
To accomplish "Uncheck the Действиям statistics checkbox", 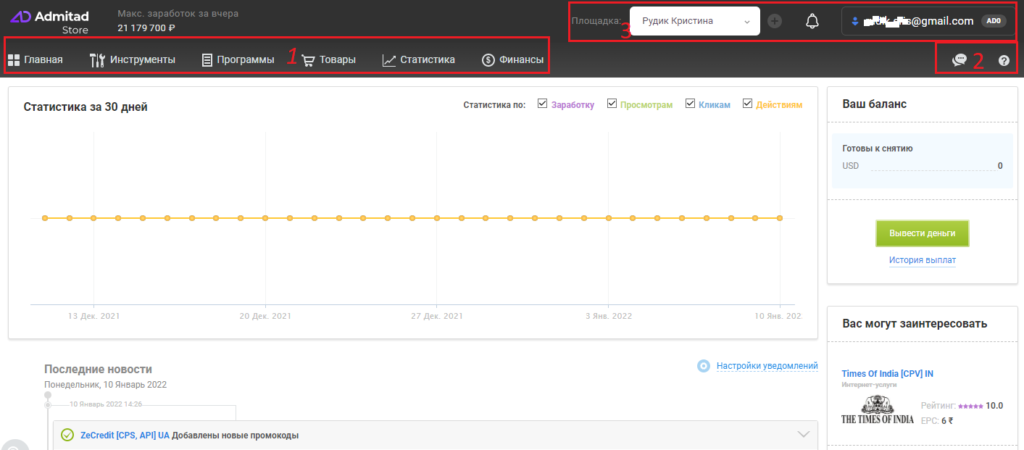I will pyautogui.click(x=748, y=104).
